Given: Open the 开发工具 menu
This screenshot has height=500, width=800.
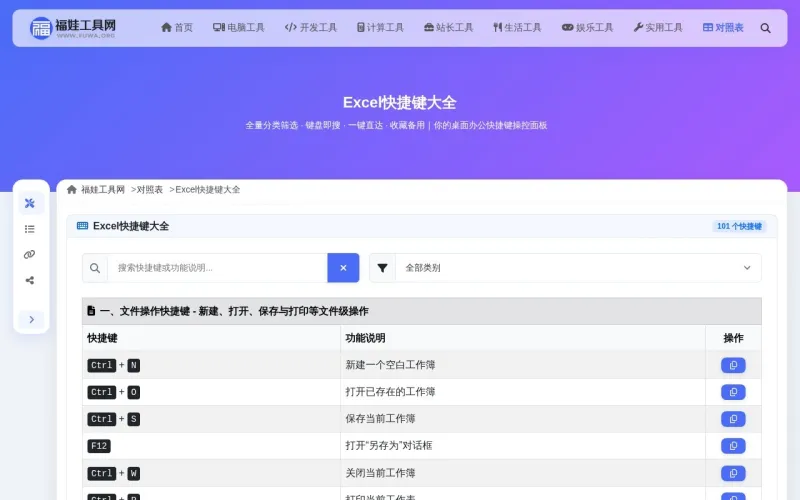Looking at the screenshot, I should [x=311, y=28].
